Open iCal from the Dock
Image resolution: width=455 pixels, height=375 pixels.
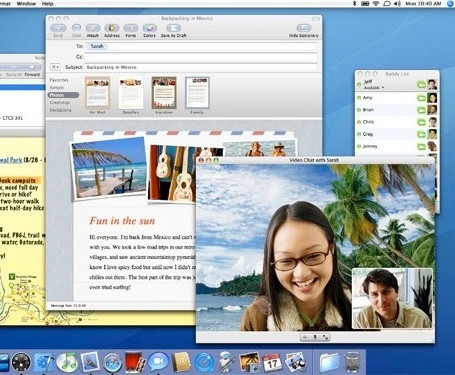click(272, 363)
